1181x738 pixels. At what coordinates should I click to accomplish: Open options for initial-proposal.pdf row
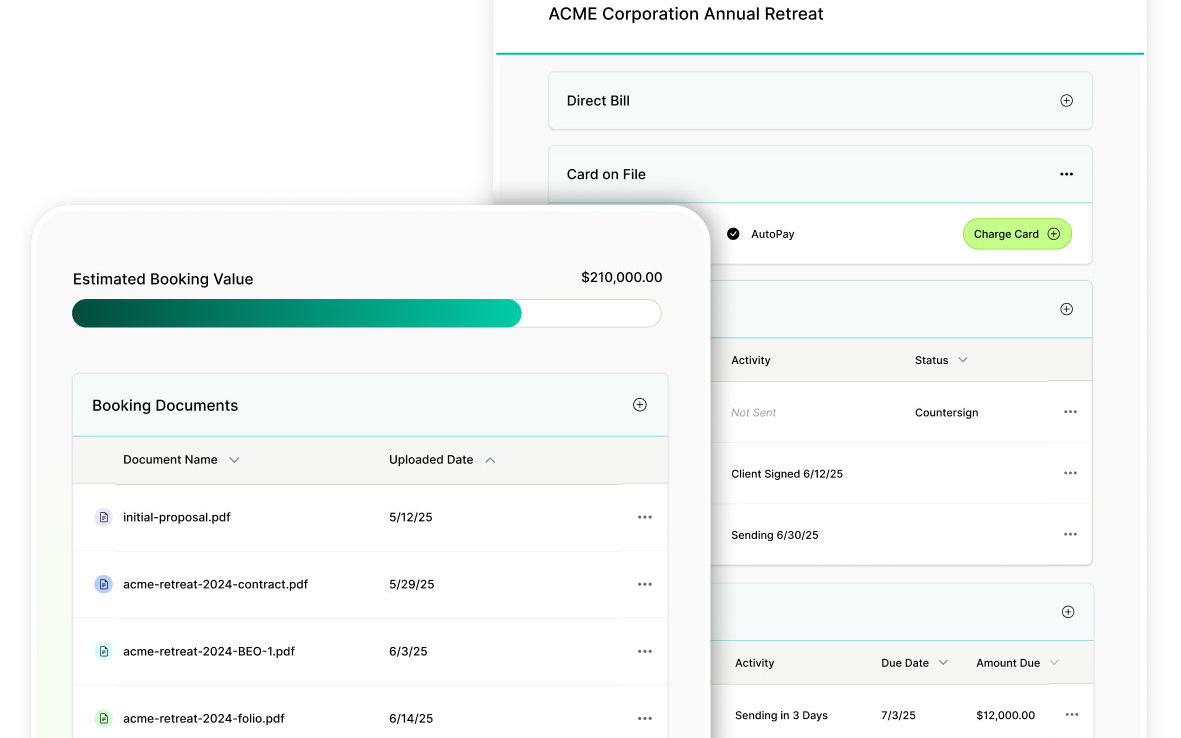(x=644, y=517)
